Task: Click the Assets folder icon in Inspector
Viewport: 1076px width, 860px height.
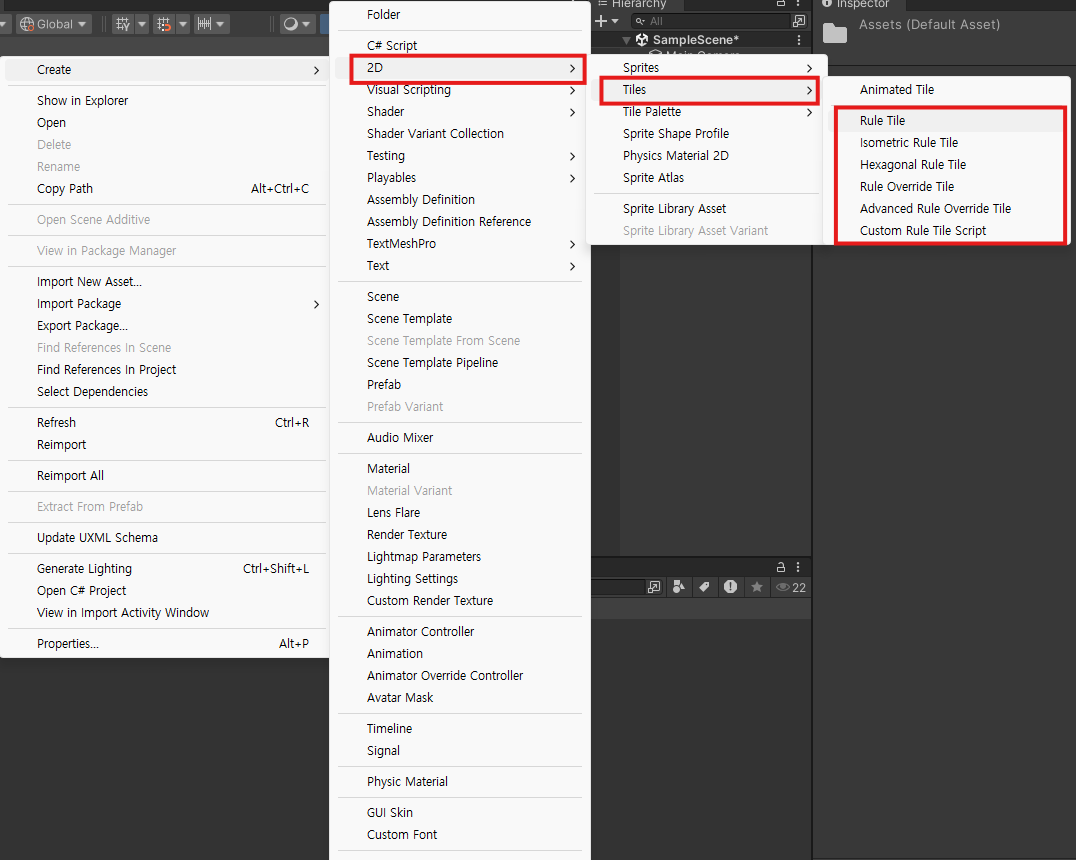Action: (834, 32)
